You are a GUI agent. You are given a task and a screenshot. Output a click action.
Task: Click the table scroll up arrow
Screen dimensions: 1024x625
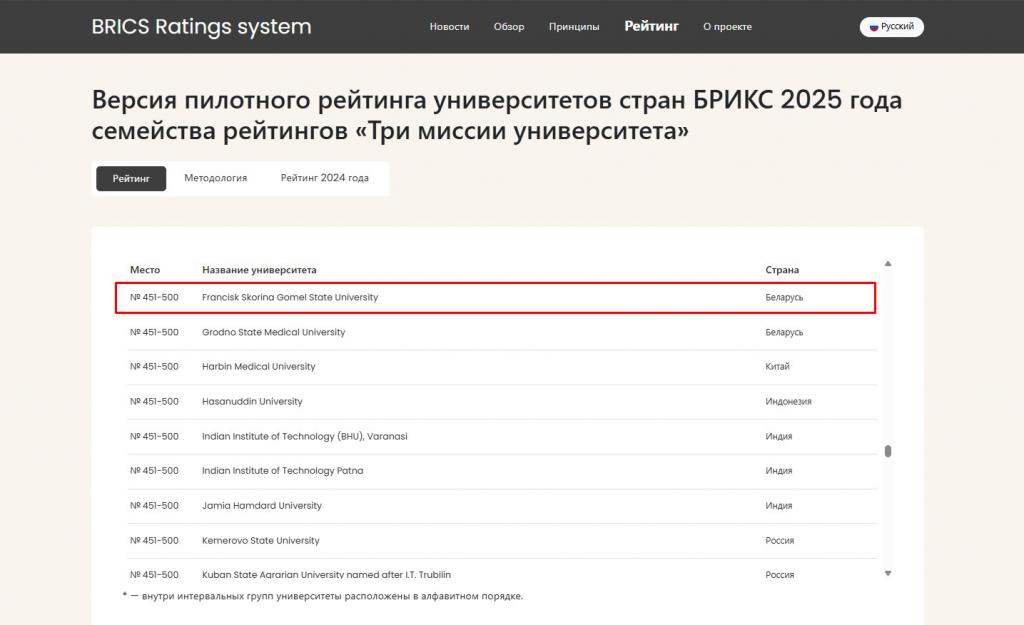tap(887, 264)
